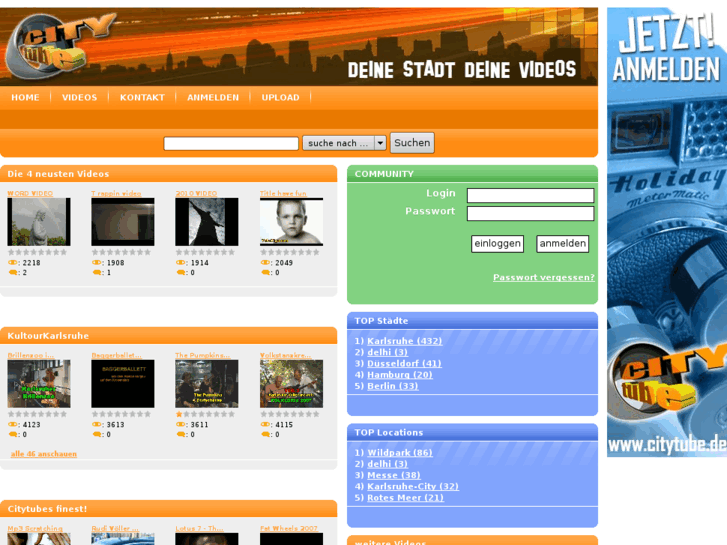
Task: Click the Fat Wheels 2007 title link
Action: [x=289, y=528]
